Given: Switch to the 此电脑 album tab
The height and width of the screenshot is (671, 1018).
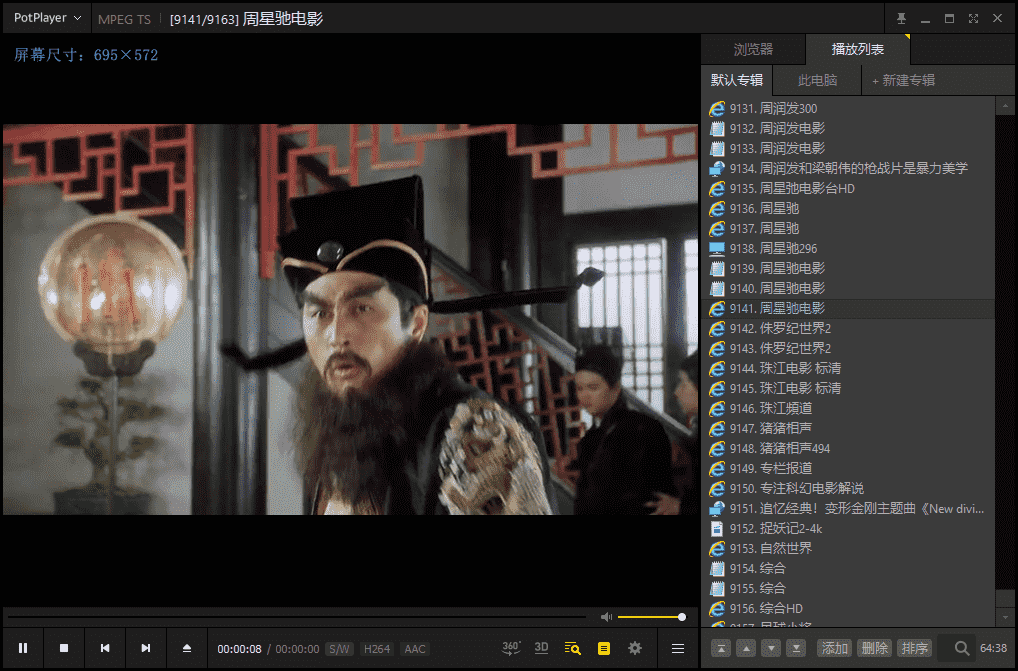Looking at the screenshot, I should pos(817,80).
